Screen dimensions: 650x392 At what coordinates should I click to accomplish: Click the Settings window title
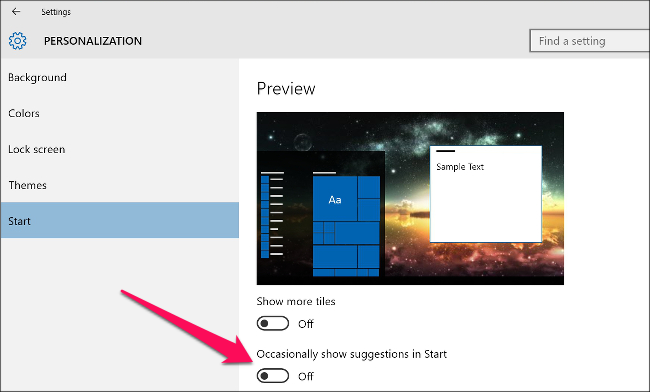click(x=56, y=12)
